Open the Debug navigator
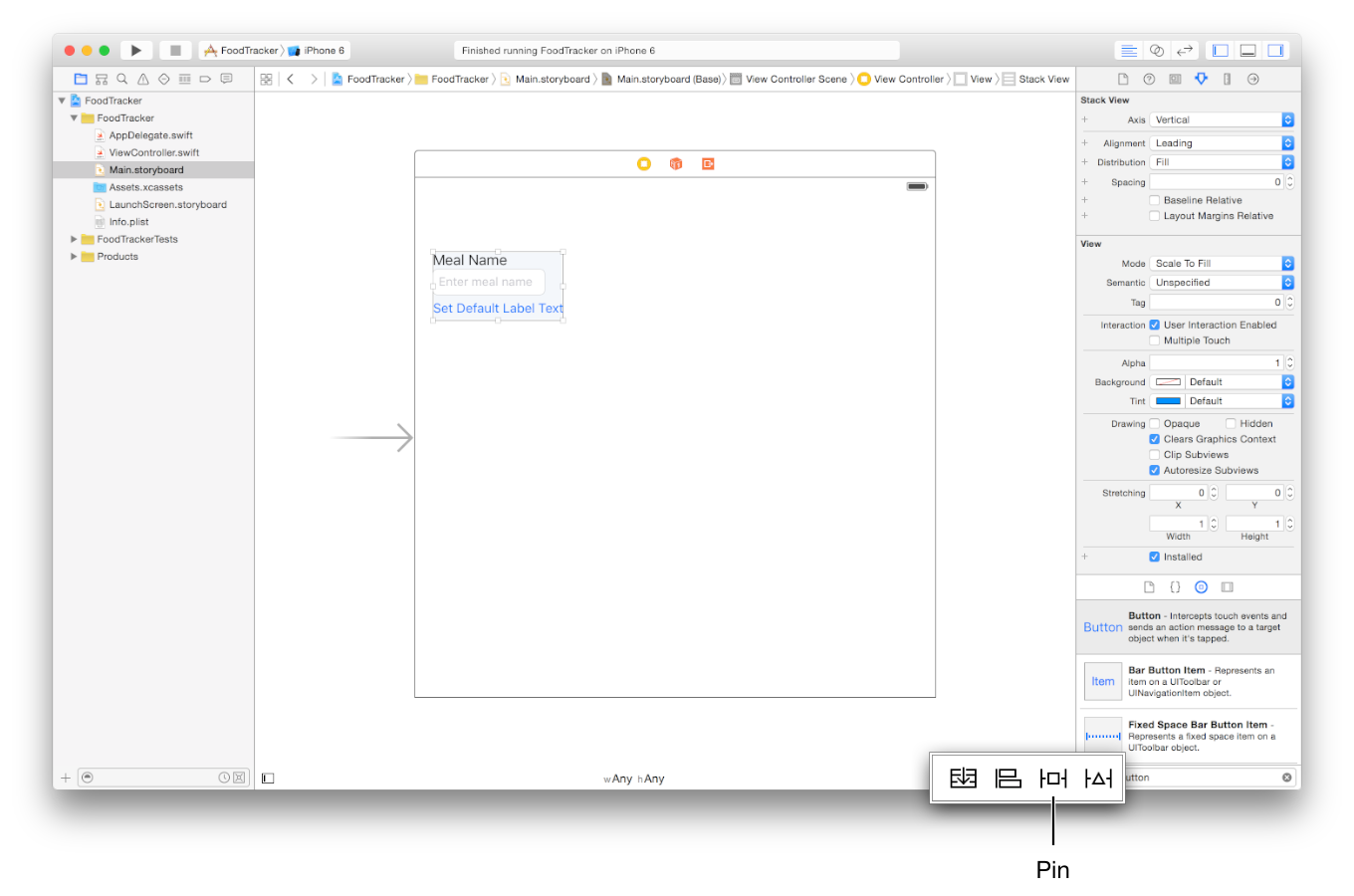 coord(185,79)
